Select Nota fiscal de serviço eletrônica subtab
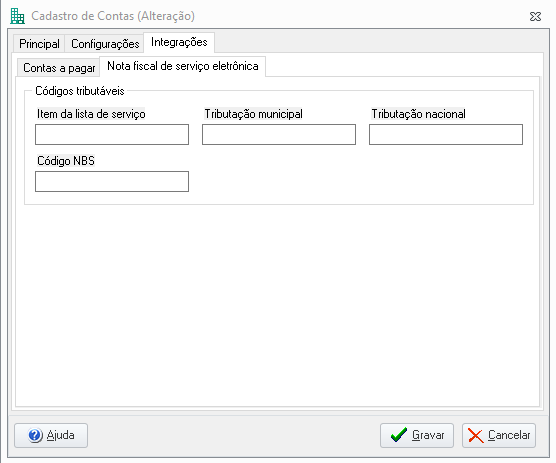 tap(183, 66)
